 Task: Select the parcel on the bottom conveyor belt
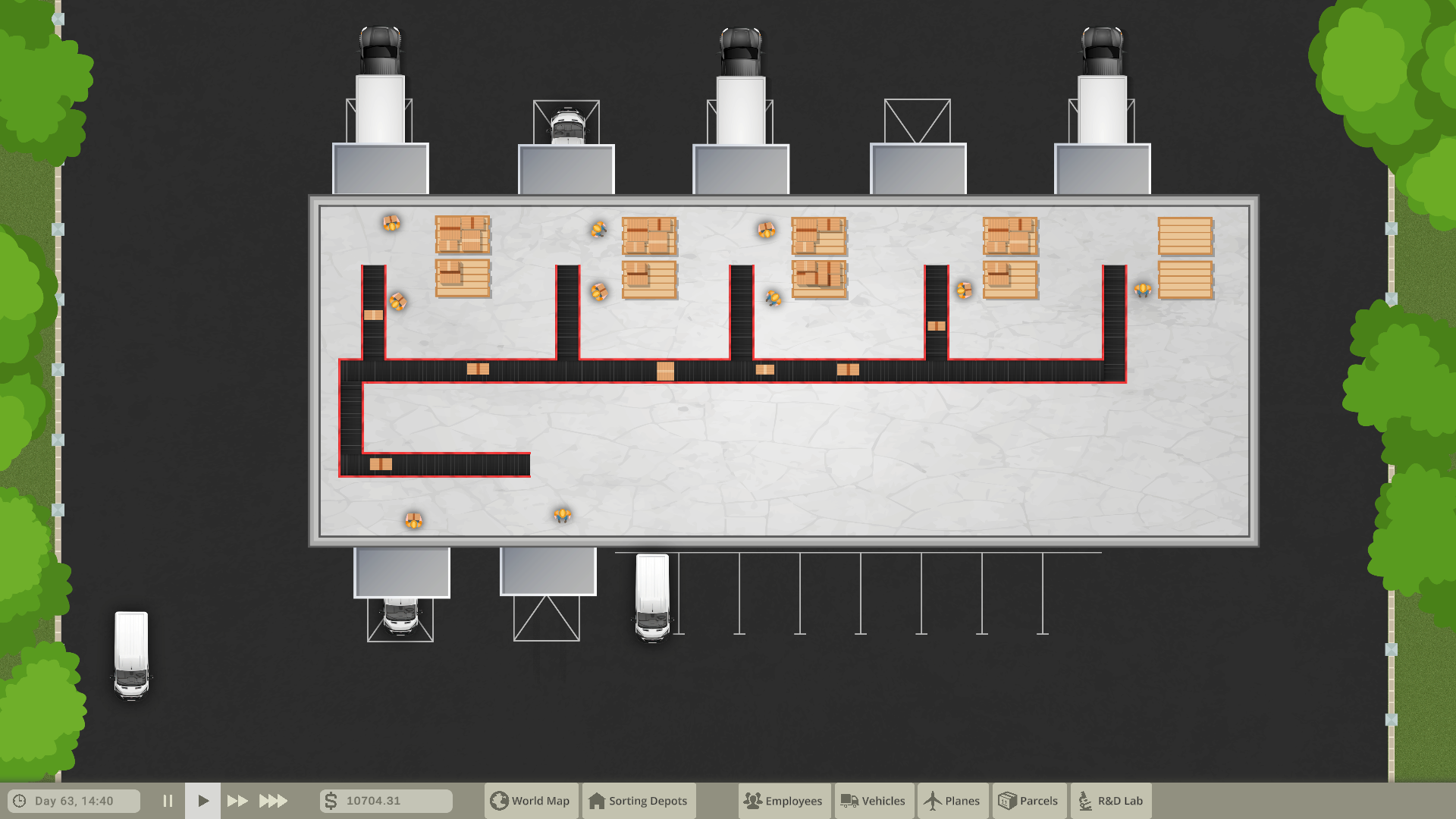[381, 464]
